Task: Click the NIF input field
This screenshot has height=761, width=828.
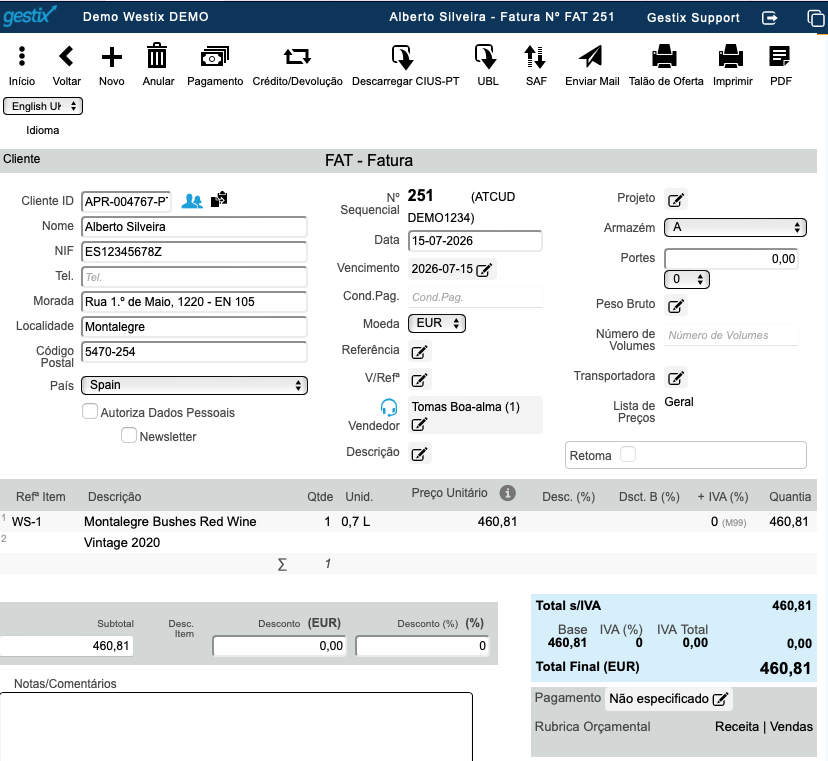Action: pos(194,252)
